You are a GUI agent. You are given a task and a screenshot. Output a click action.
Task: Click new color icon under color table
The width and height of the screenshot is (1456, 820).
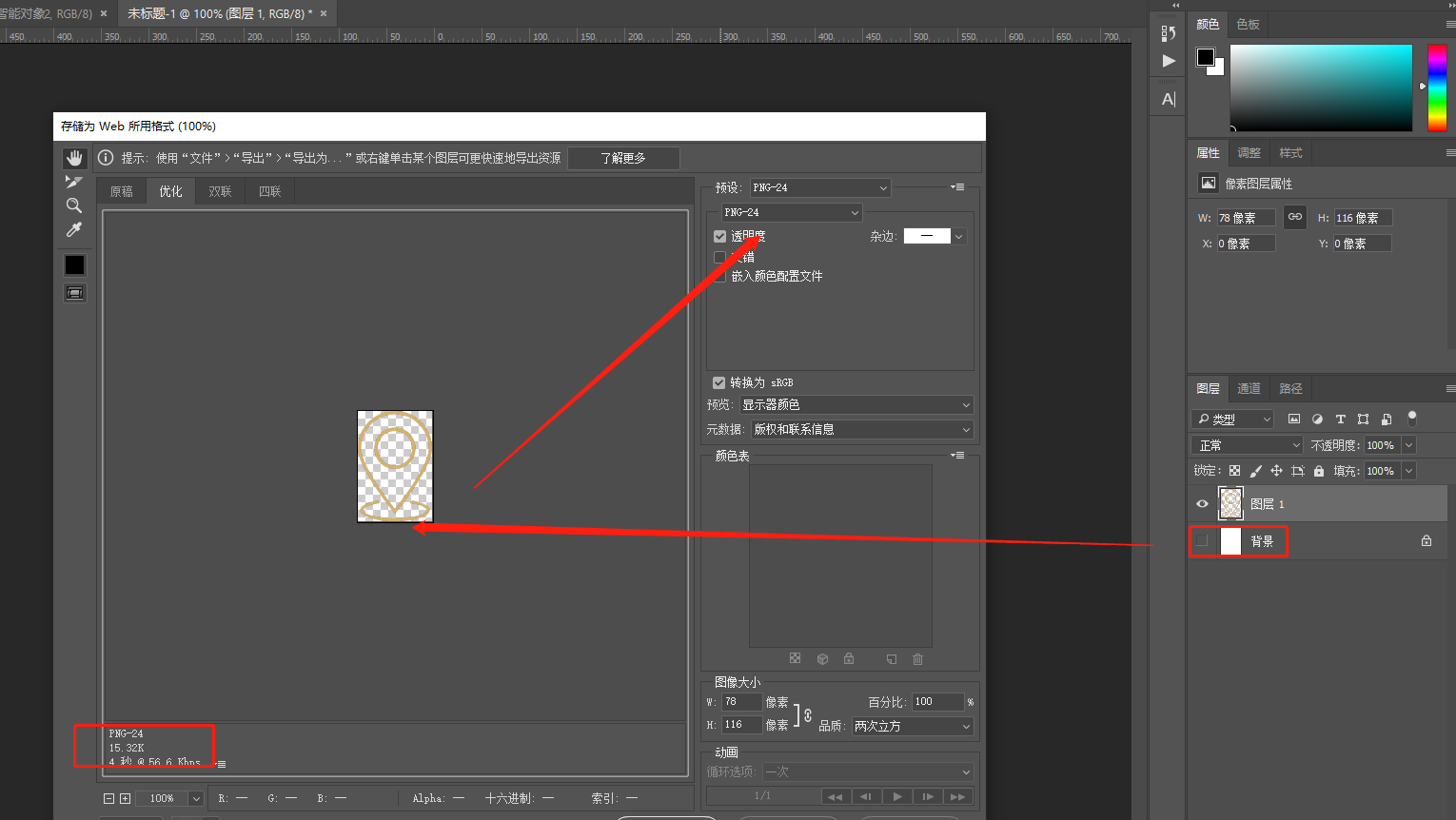(892, 658)
